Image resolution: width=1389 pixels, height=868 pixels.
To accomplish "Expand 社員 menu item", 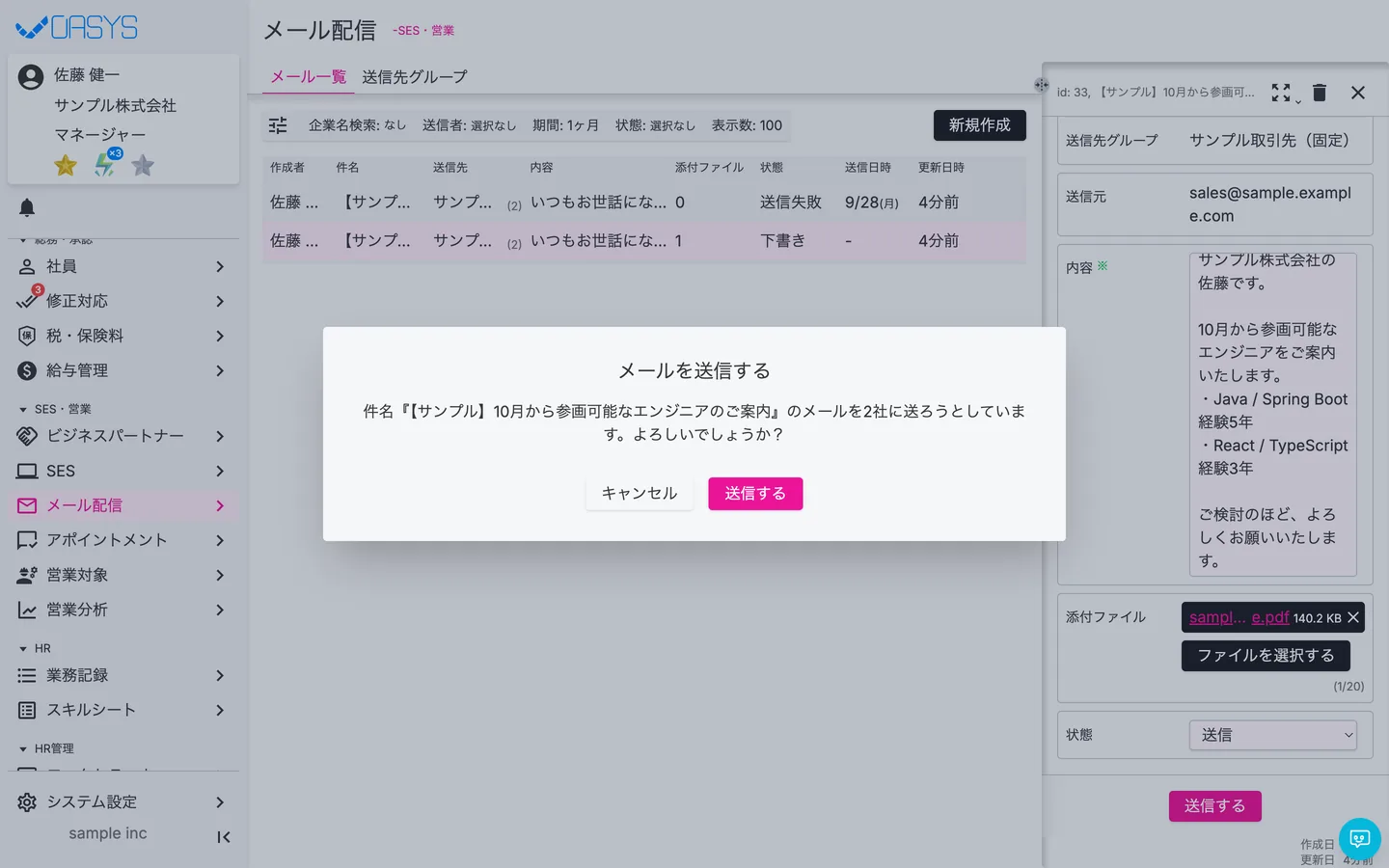I will coord(123,266).
